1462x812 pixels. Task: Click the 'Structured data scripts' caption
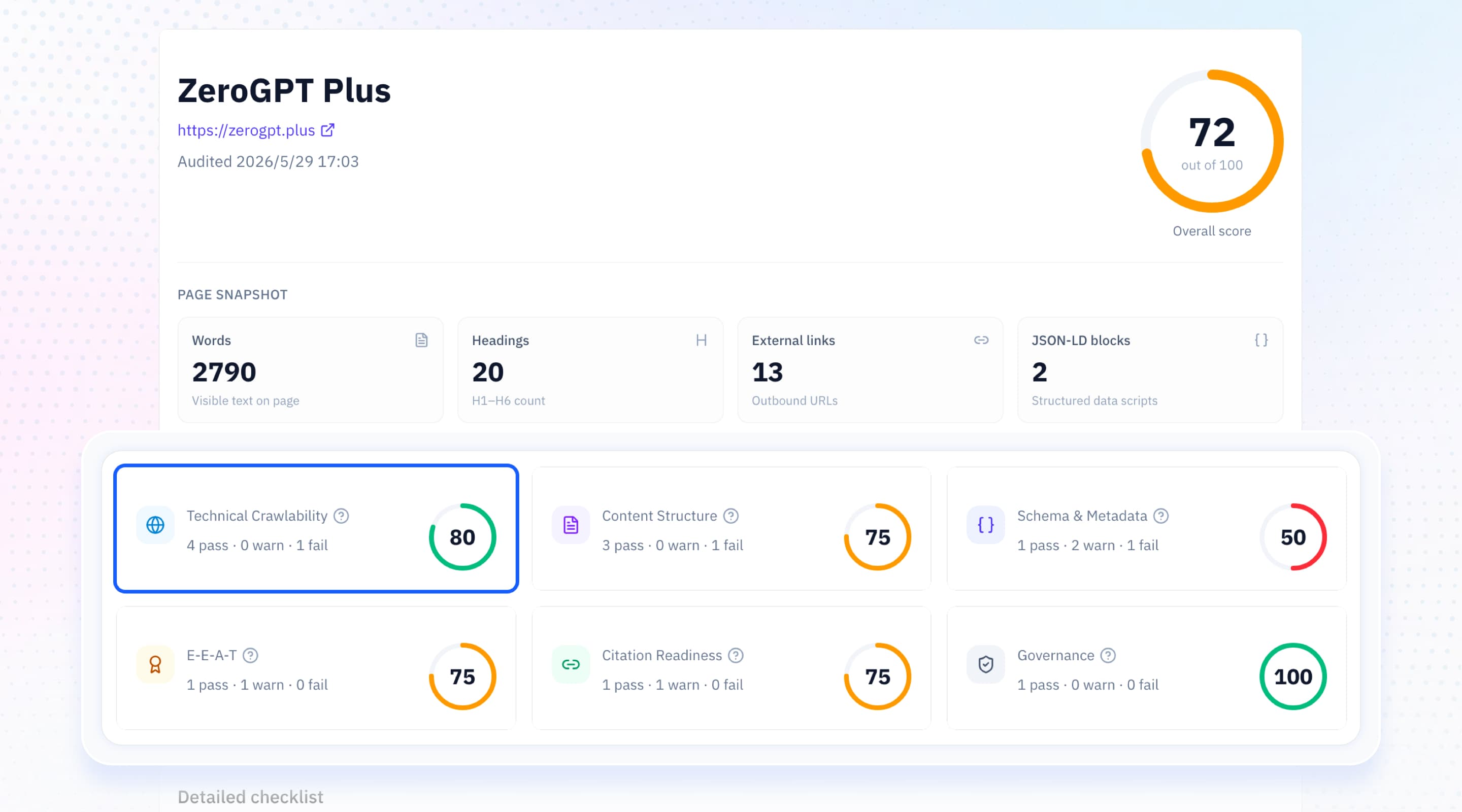point(1094,400)
